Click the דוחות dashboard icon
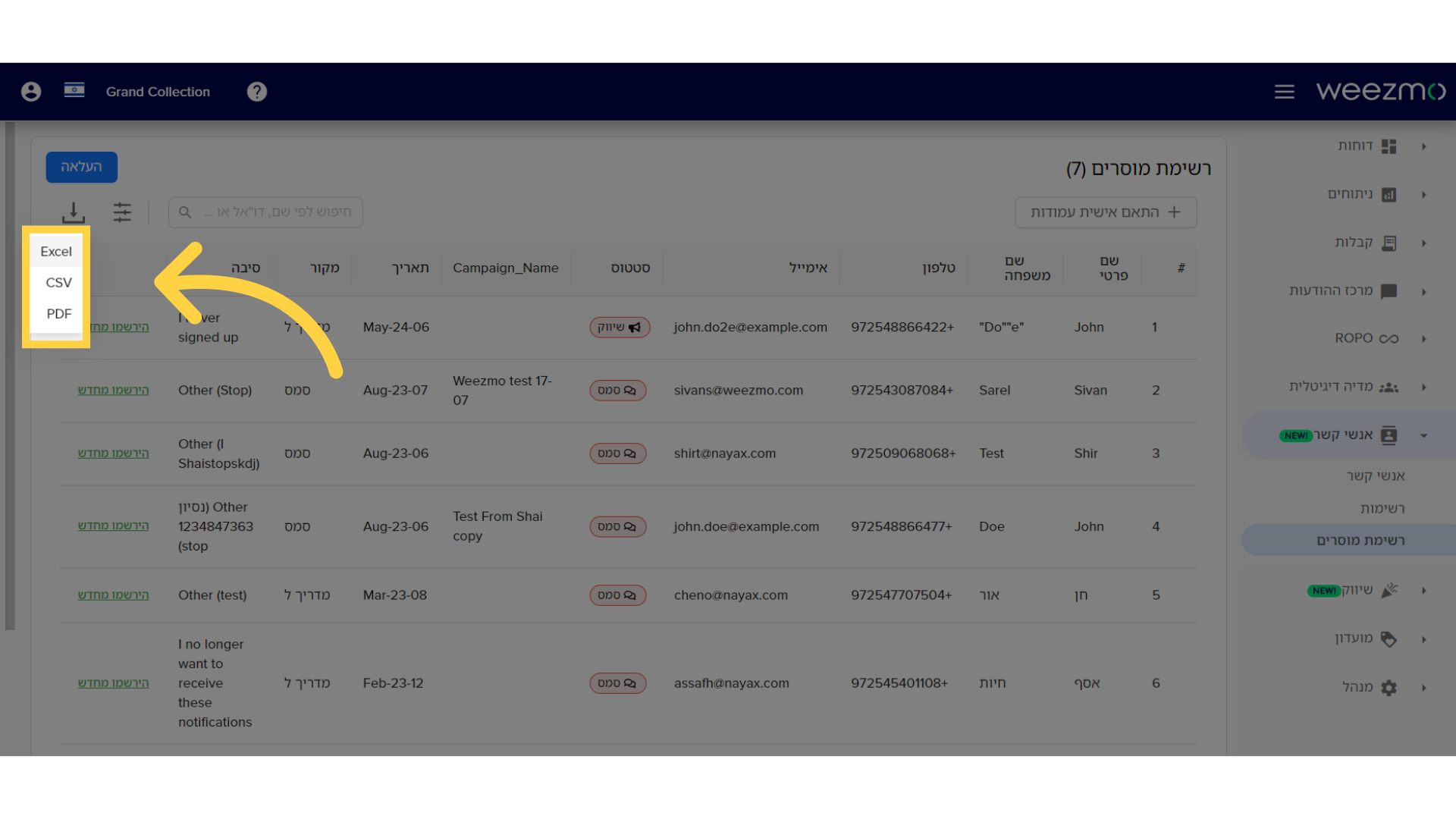This screenshot has width=1456, height=819. pos(1389,146)
